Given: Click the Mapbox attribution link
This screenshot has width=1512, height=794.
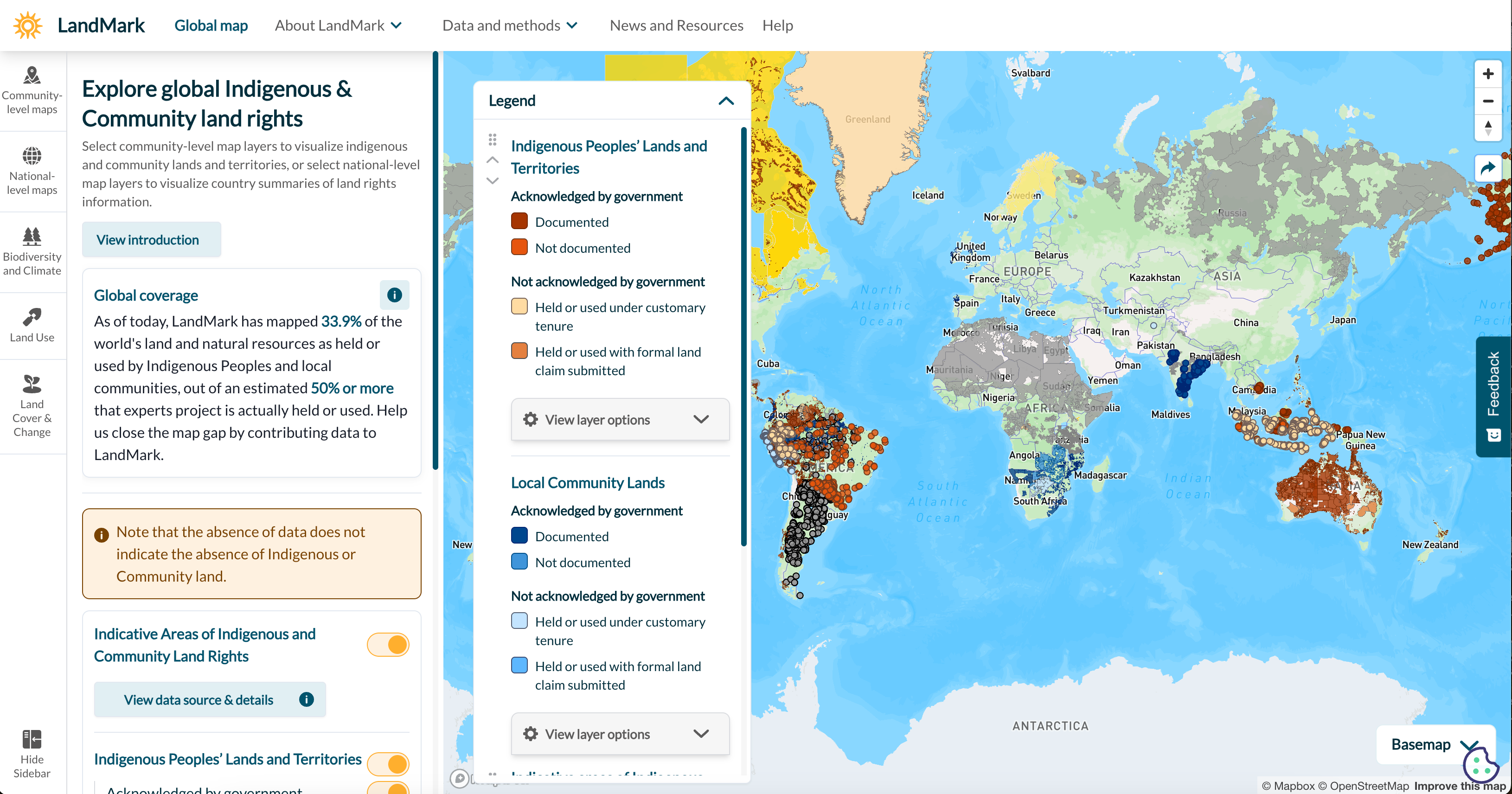Looking at the screenshot, I should (x=1288, y=786).
